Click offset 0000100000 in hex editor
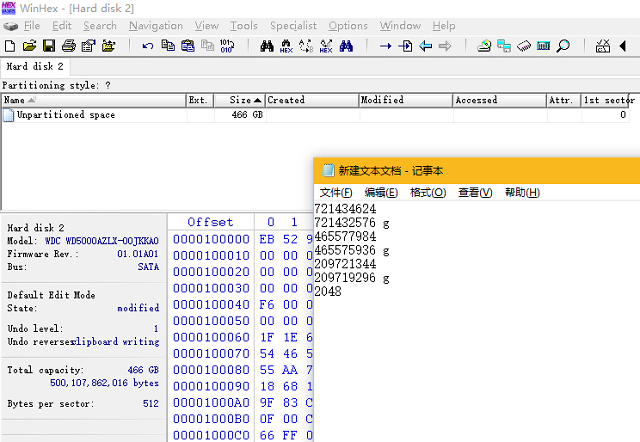This screenshot has width=640, height=442. click(x=211, y=239)
